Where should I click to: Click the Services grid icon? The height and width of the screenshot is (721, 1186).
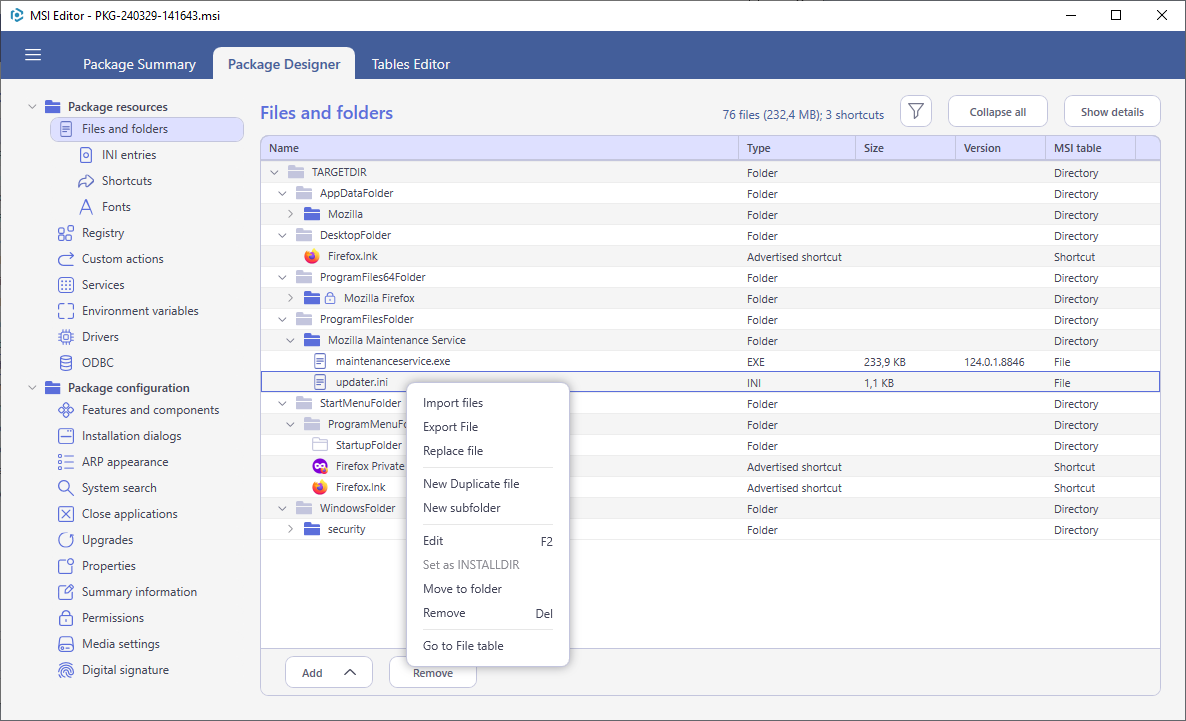point(66,285)
